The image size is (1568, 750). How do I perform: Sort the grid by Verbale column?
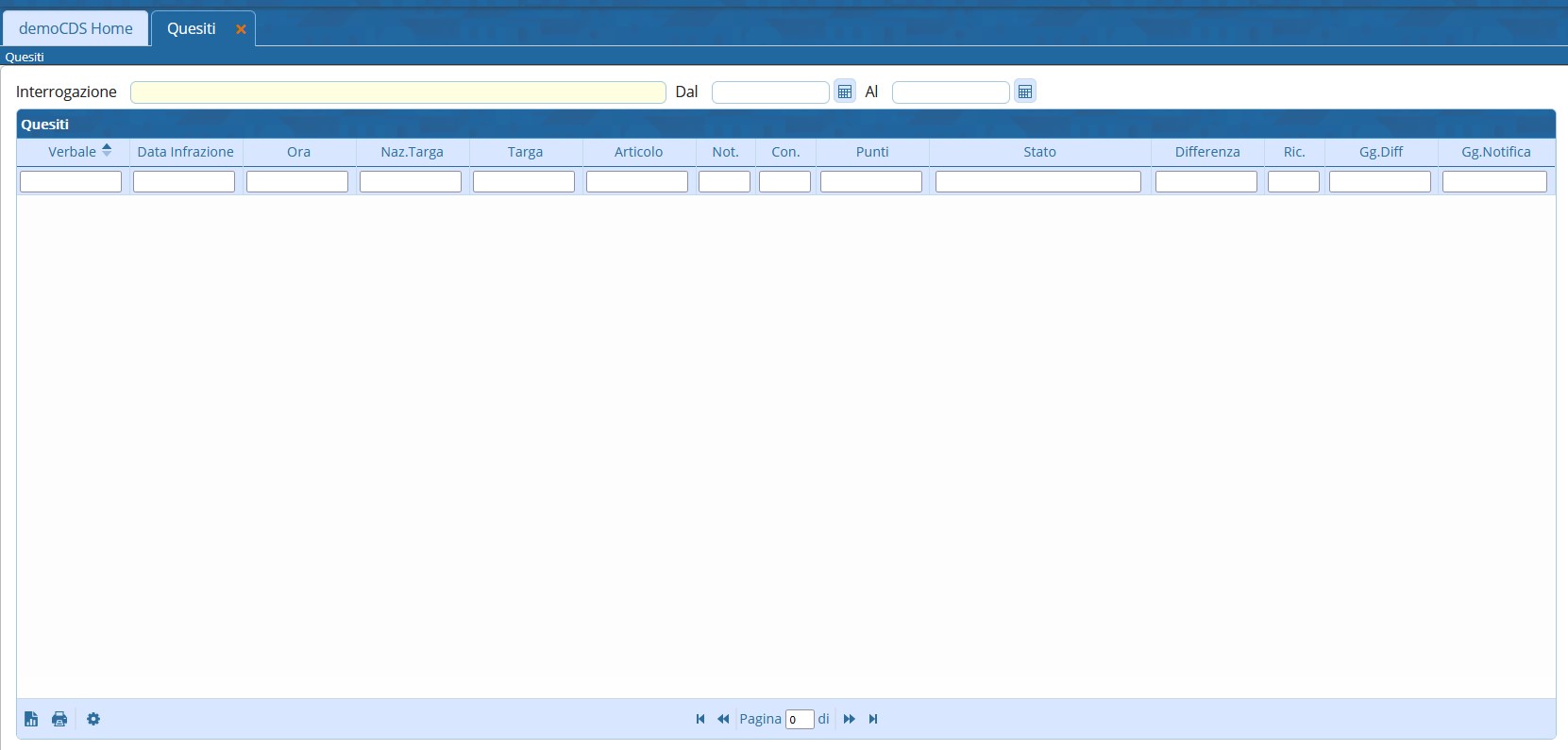[x=73, y=152]
